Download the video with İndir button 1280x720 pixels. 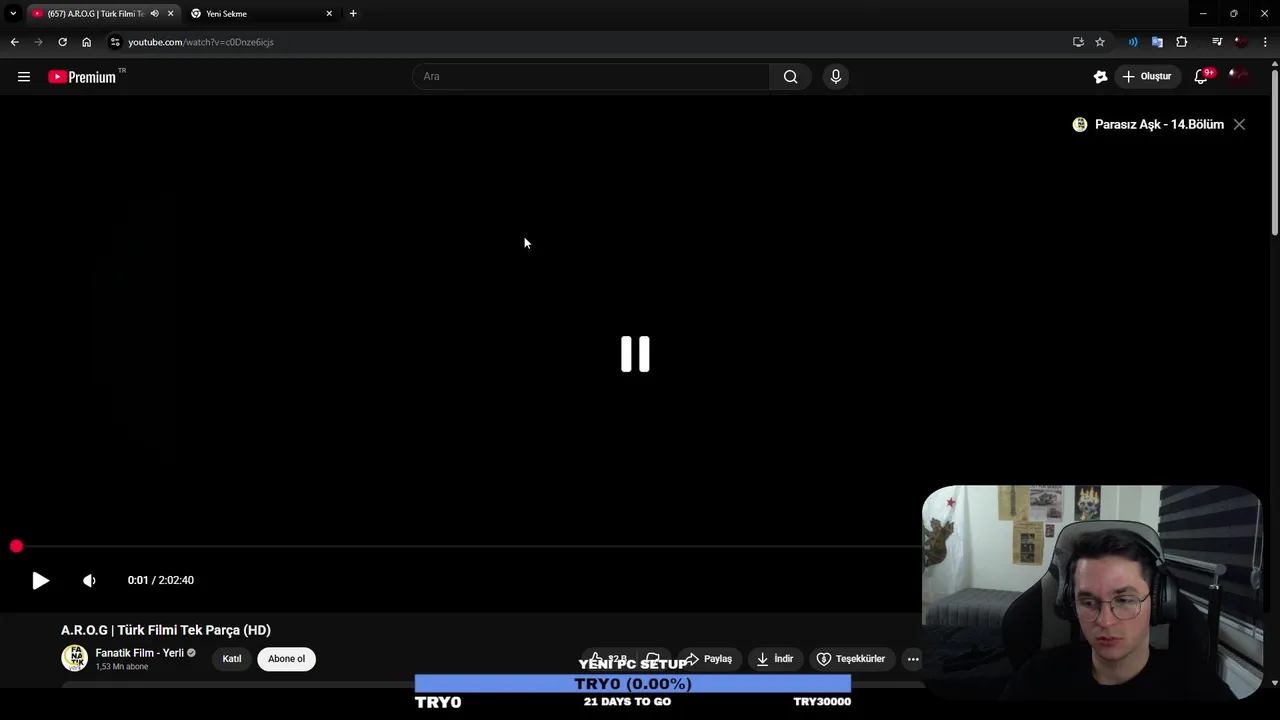pyautogui.click(x=775, y=659)
